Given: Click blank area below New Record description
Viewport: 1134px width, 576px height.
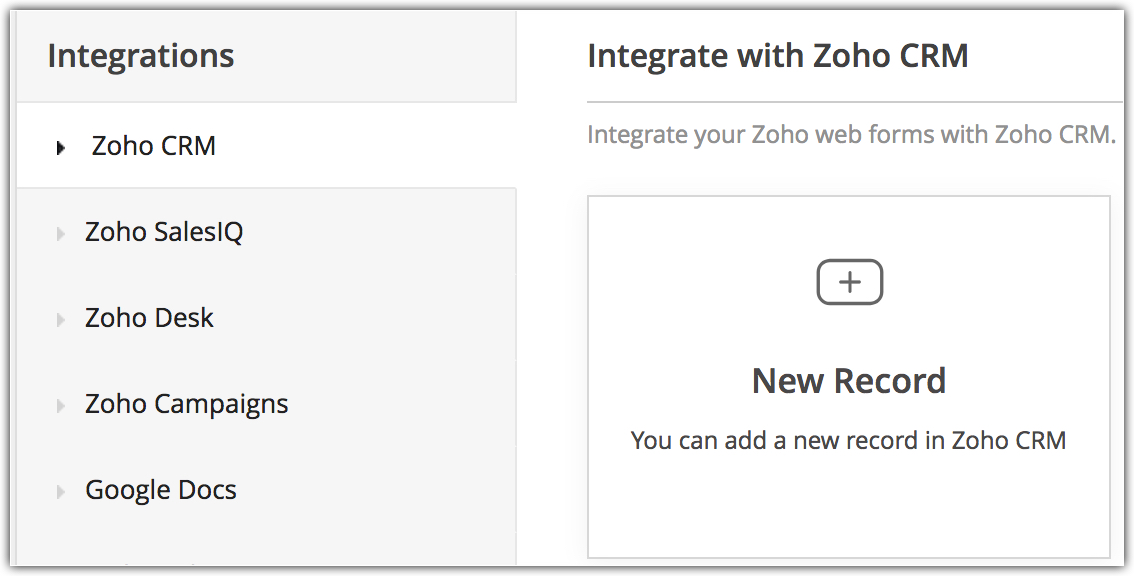Looking at the screenshot, I should pos(848,505).
